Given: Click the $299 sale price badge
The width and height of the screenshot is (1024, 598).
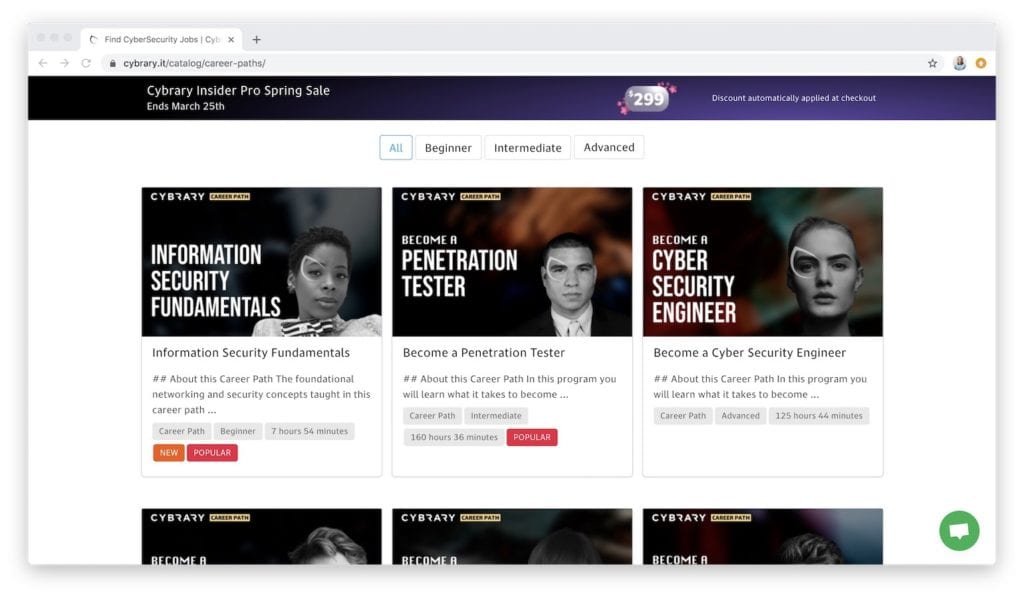Looking at the screenshot, I should pos(647,99).
